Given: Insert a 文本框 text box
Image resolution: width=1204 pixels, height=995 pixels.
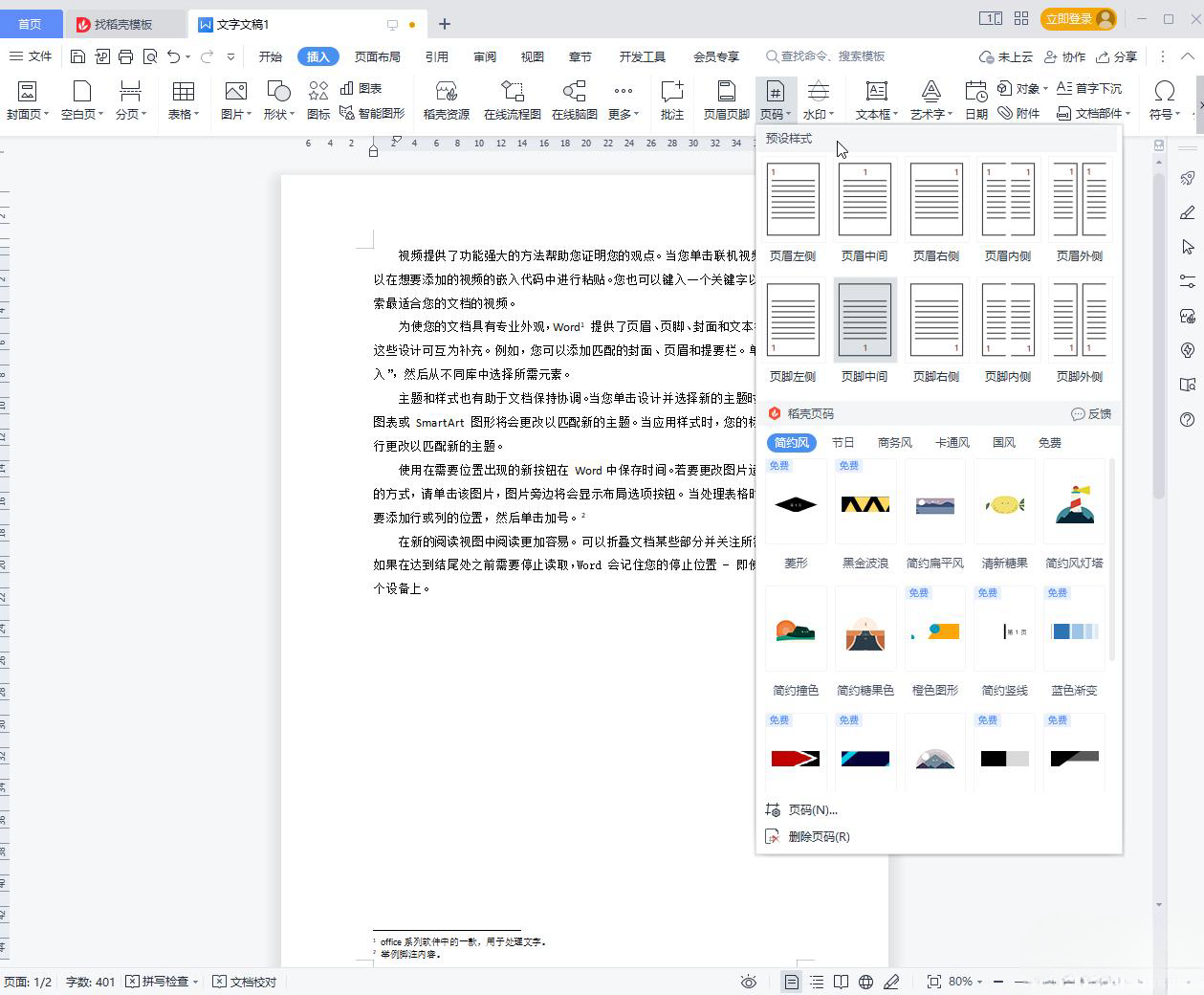Looking at the screenshot, I should 876,100.
